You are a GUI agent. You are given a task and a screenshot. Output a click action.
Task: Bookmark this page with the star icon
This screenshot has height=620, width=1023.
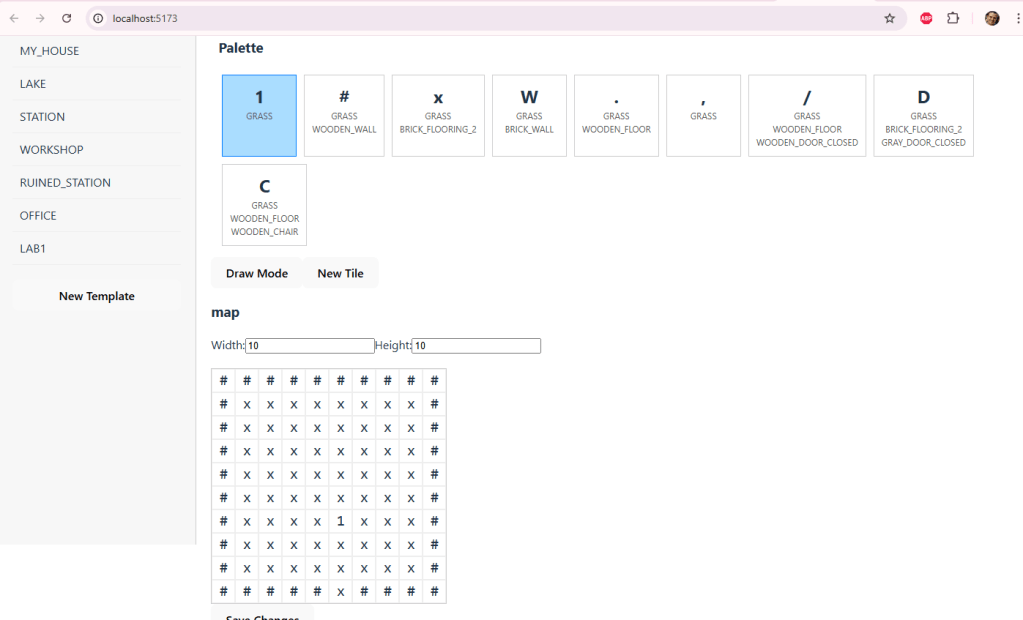coord(889,18)
